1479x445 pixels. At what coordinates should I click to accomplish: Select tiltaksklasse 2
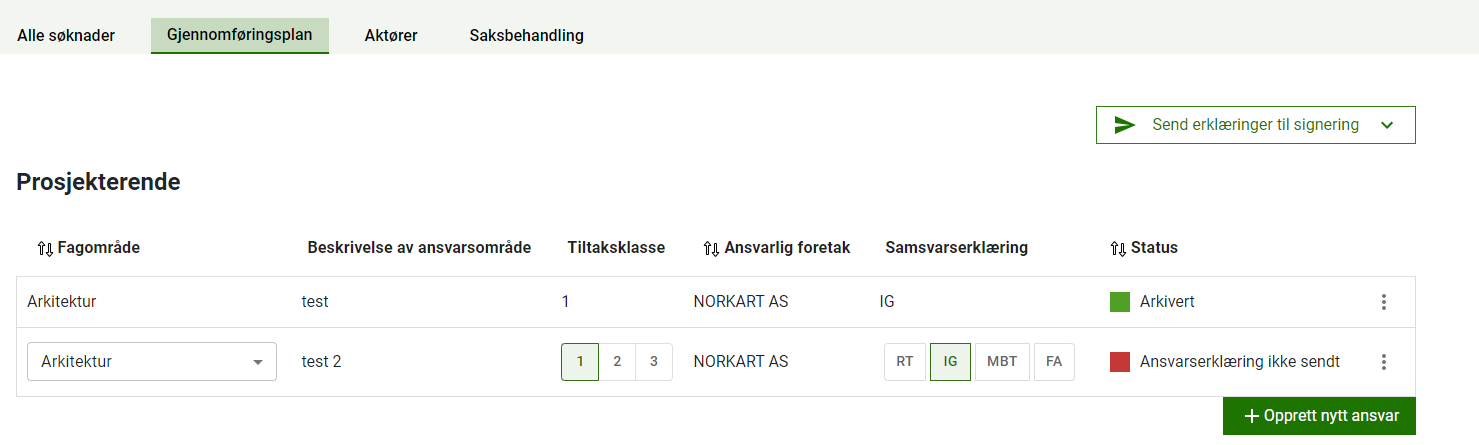tap(617, 362)
